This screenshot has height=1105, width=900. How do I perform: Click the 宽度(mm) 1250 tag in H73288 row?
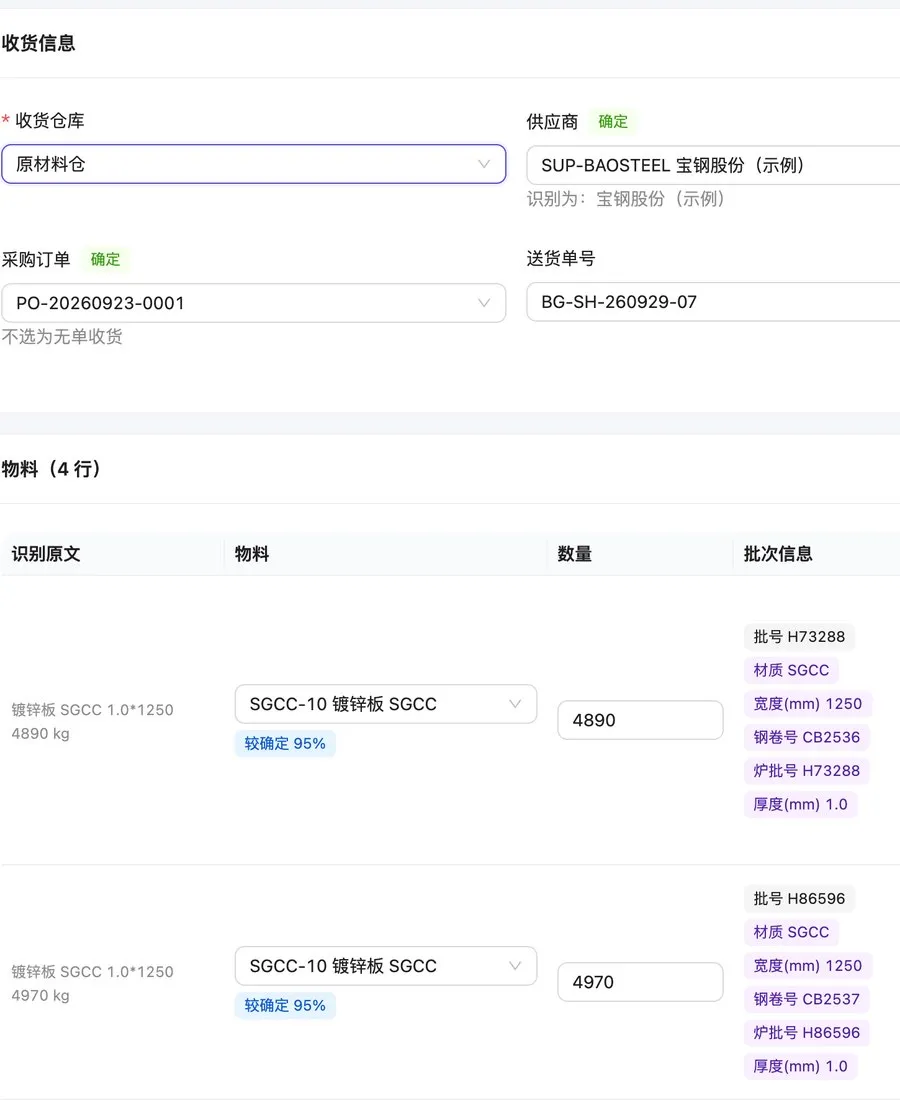click(x=808, y=704)
